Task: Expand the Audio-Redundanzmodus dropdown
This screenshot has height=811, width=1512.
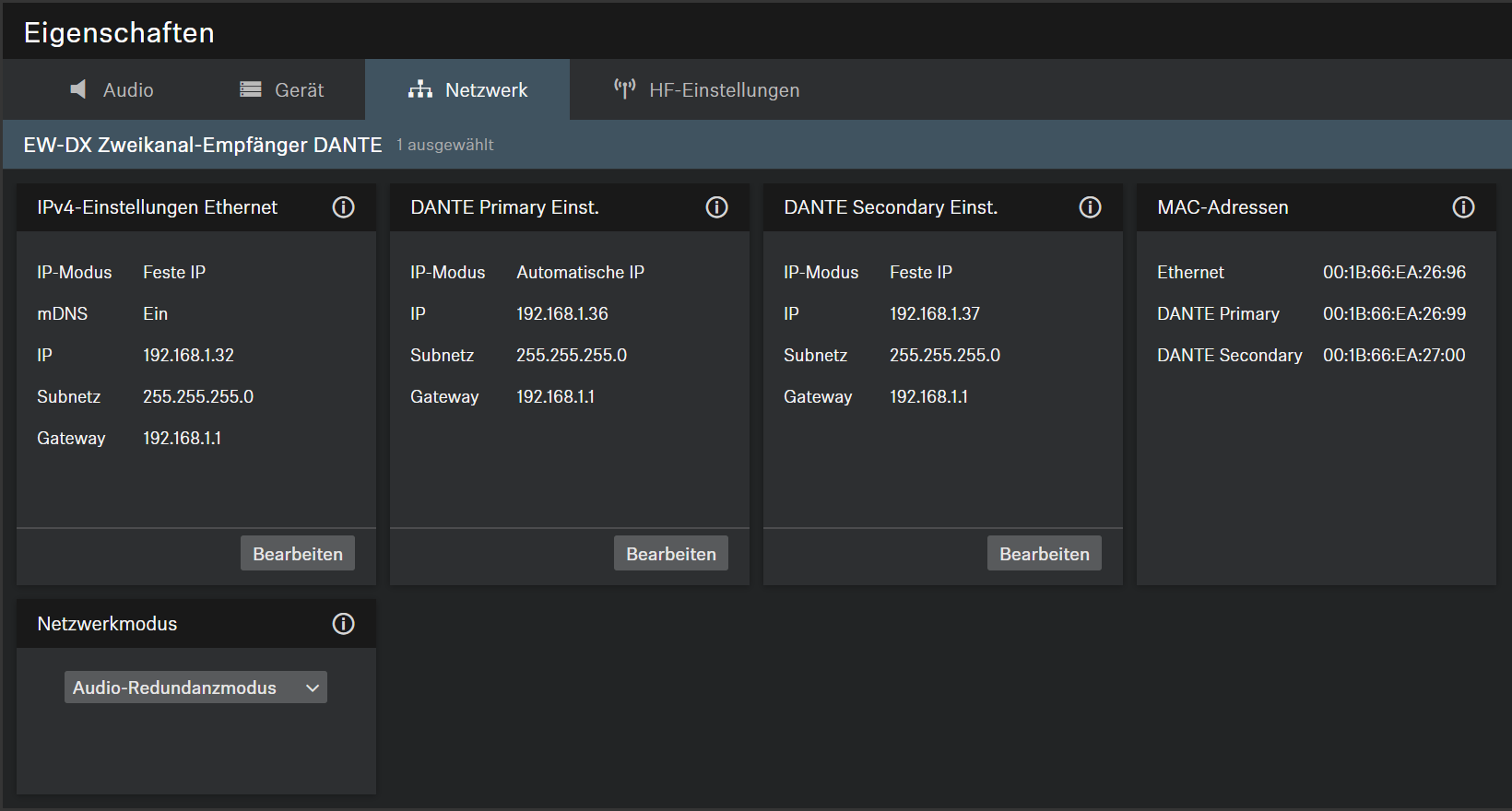Action: 195,688
